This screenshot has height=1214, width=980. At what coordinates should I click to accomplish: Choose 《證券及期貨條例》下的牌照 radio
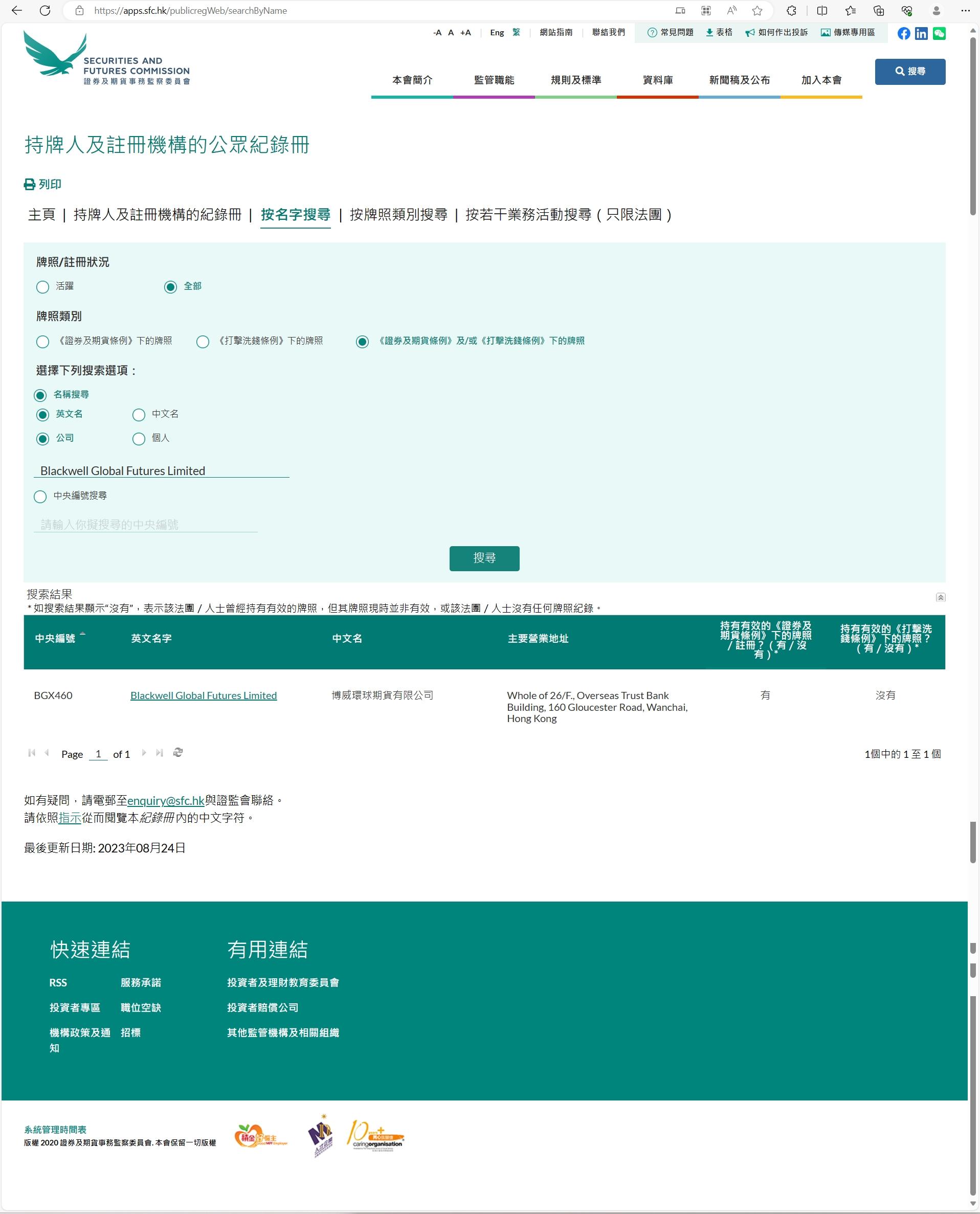click(42, 342)
